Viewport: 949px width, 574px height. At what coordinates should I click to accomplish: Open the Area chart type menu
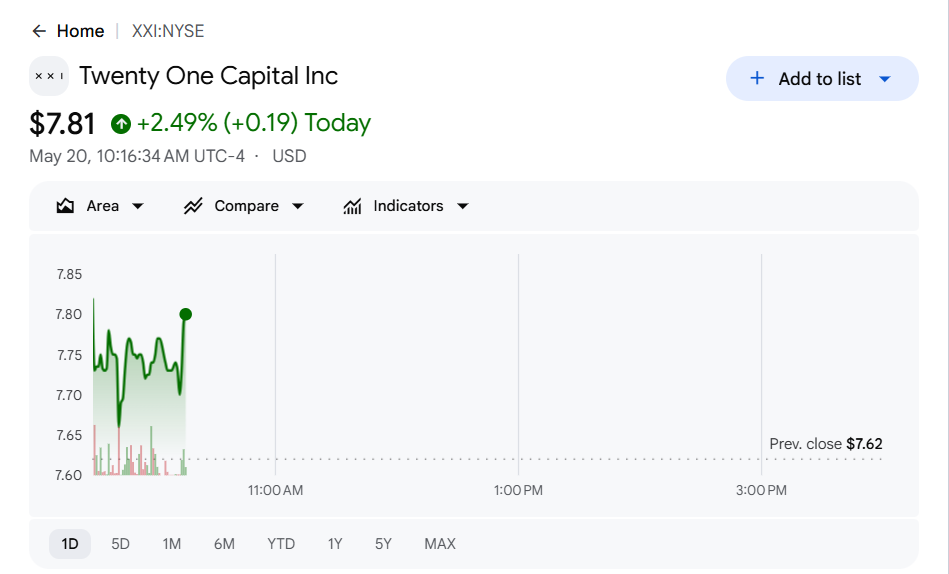click(100, 206)
